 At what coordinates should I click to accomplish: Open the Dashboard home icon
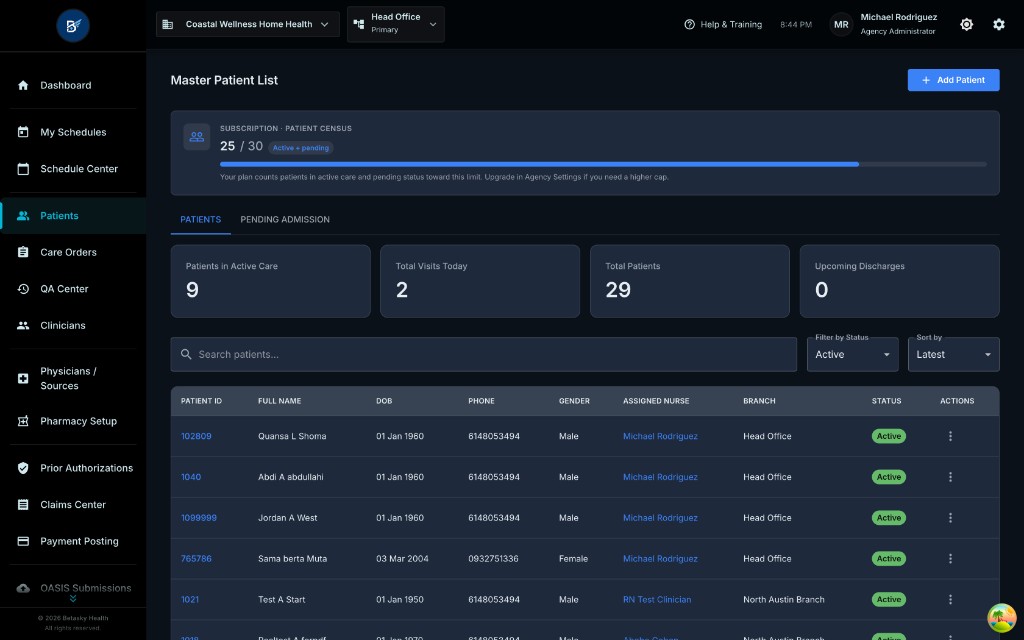click(x=23, y=86)
